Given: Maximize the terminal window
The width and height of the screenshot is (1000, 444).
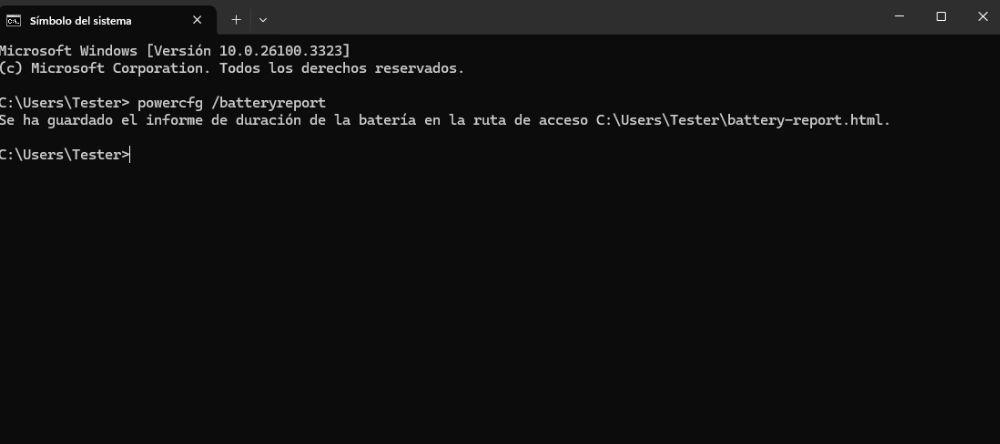Looking at the screenshot, I should (x=941, y=17).
